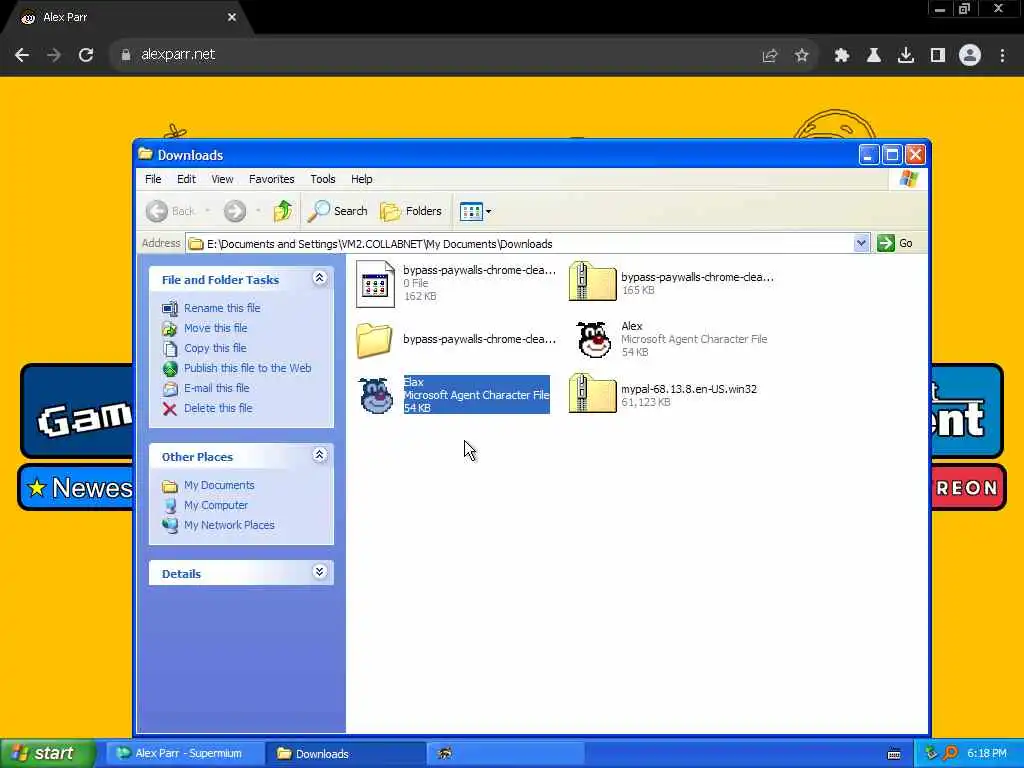Toggle the Folders pane
Image resolution: width=1024 pixels, height=768 pixels.
tap(411, 211)
